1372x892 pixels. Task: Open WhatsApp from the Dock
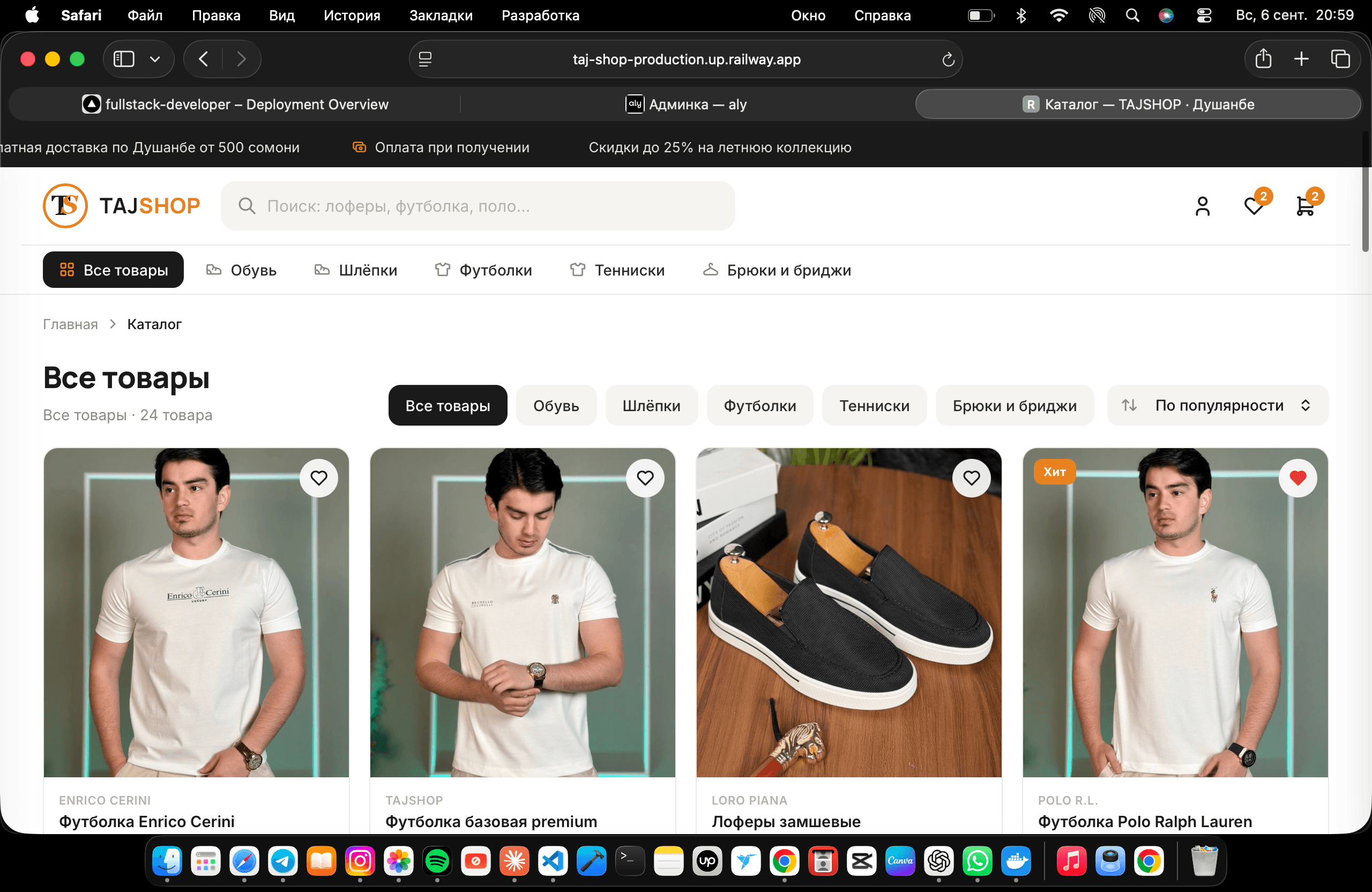pyautogui.click(x=977, y=861)
